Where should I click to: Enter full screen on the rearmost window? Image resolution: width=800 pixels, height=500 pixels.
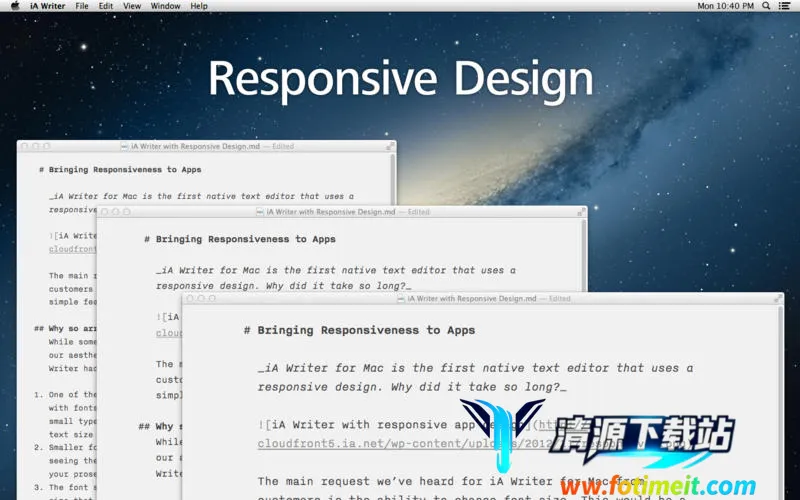click(389, 146)
